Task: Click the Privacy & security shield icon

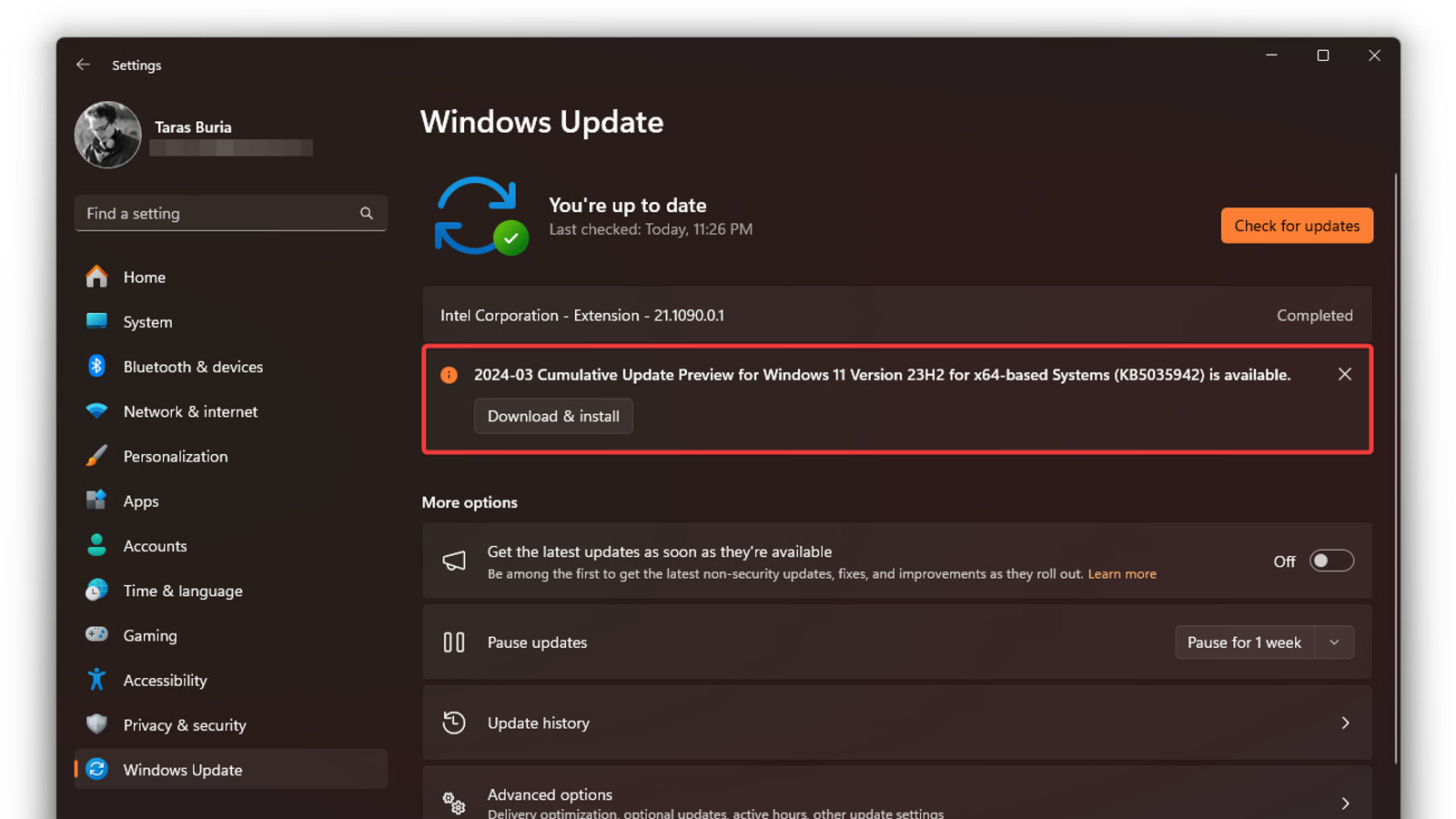Action: tap(96, 724)
